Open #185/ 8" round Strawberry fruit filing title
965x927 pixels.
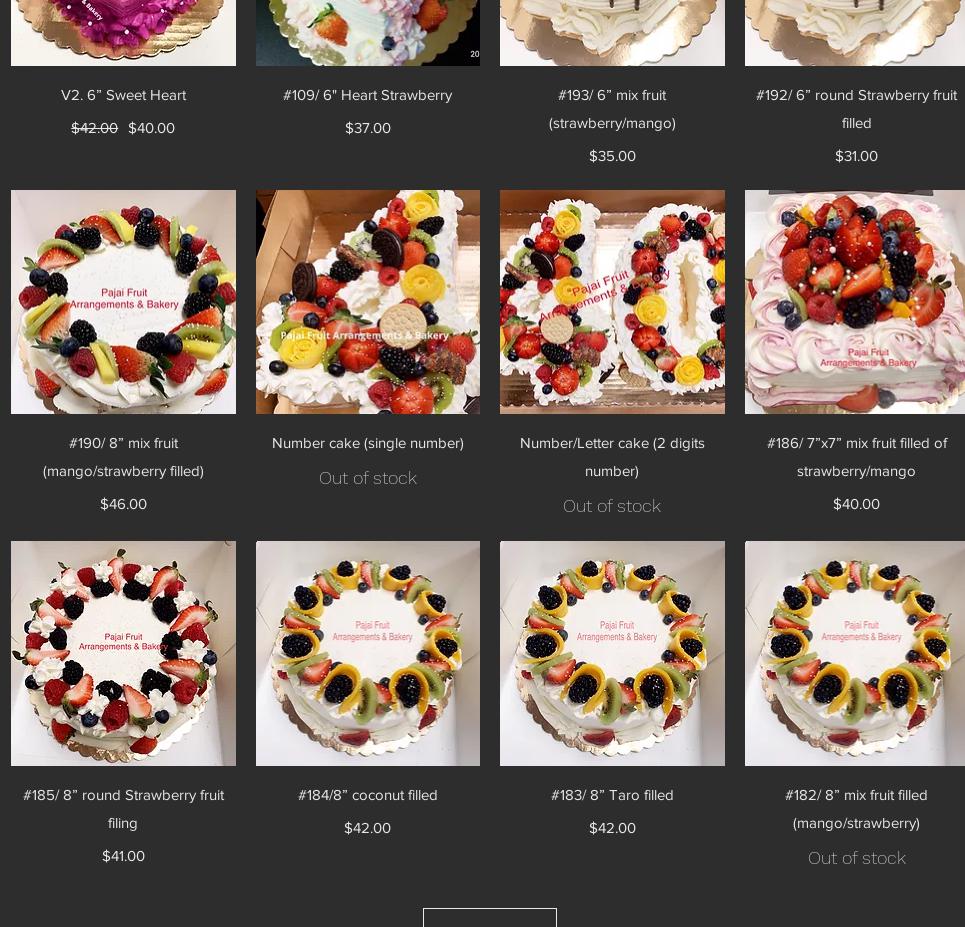[x=123, y=809]
